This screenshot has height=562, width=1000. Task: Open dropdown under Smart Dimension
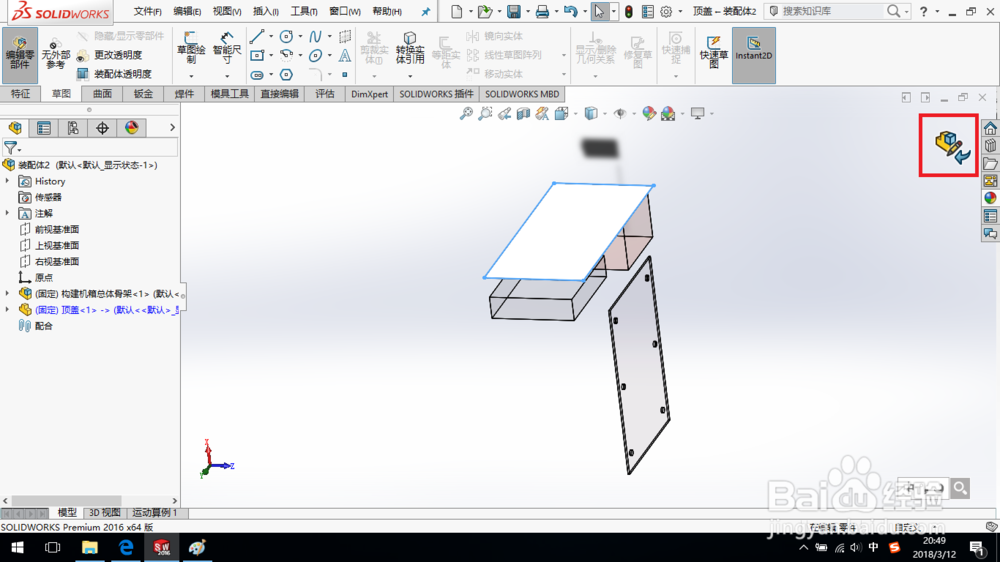coord(226,77)
